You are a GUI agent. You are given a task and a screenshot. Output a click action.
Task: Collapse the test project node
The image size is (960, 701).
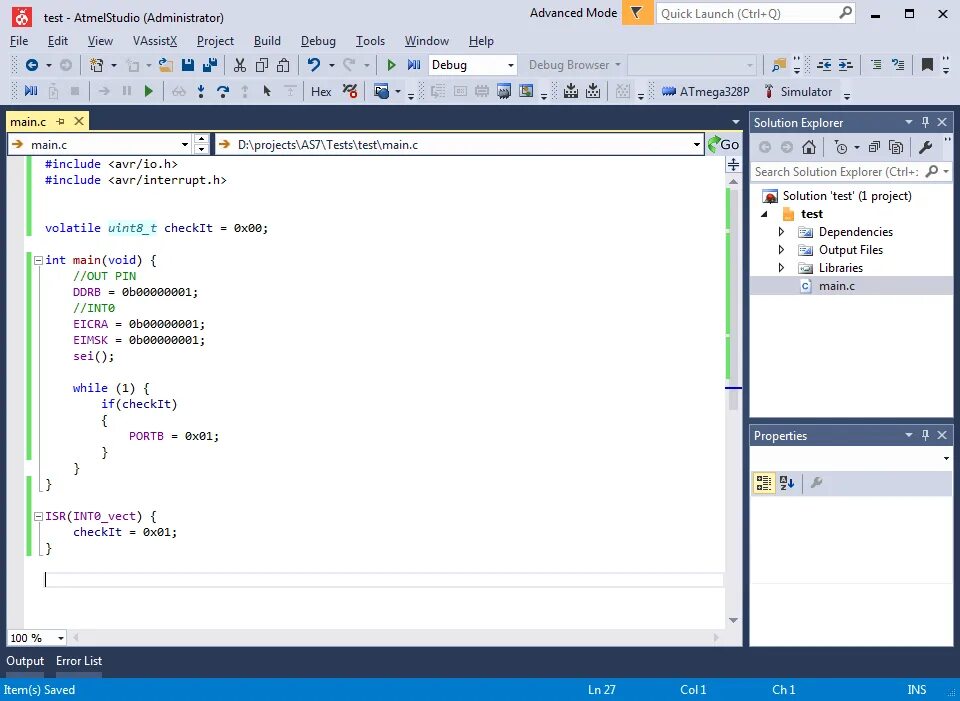765,214
